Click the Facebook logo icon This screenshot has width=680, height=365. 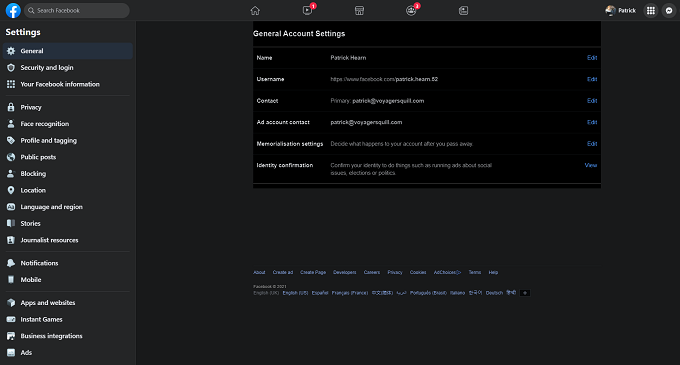(x=13, y=10)
